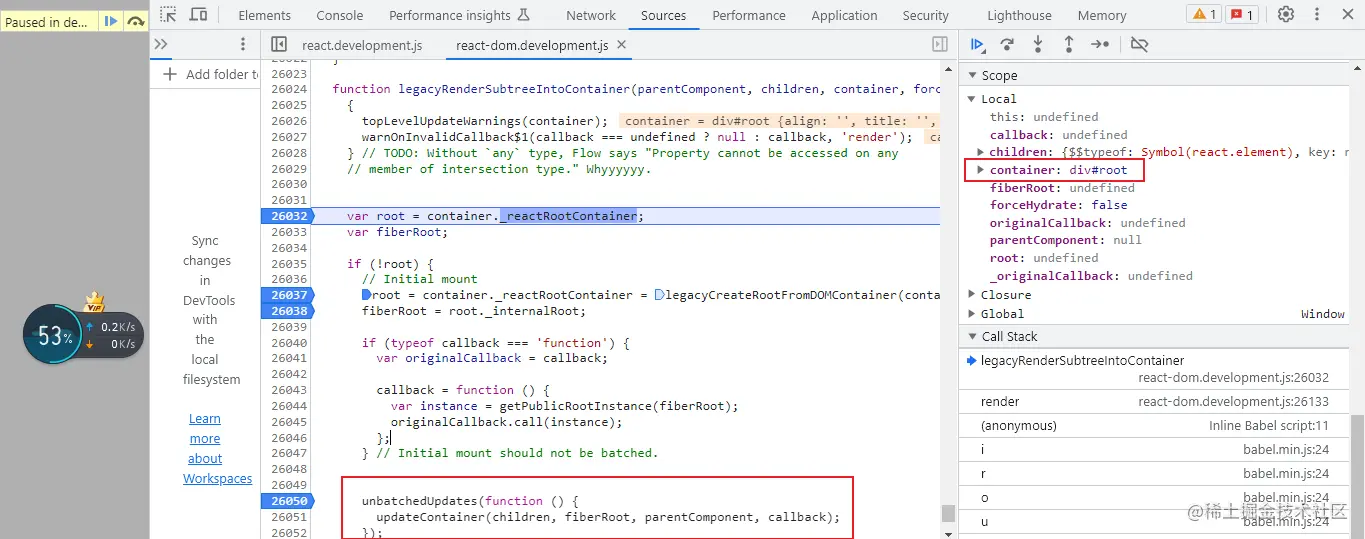Select the react-dom.development.js file tab

[x=532, y=45]
